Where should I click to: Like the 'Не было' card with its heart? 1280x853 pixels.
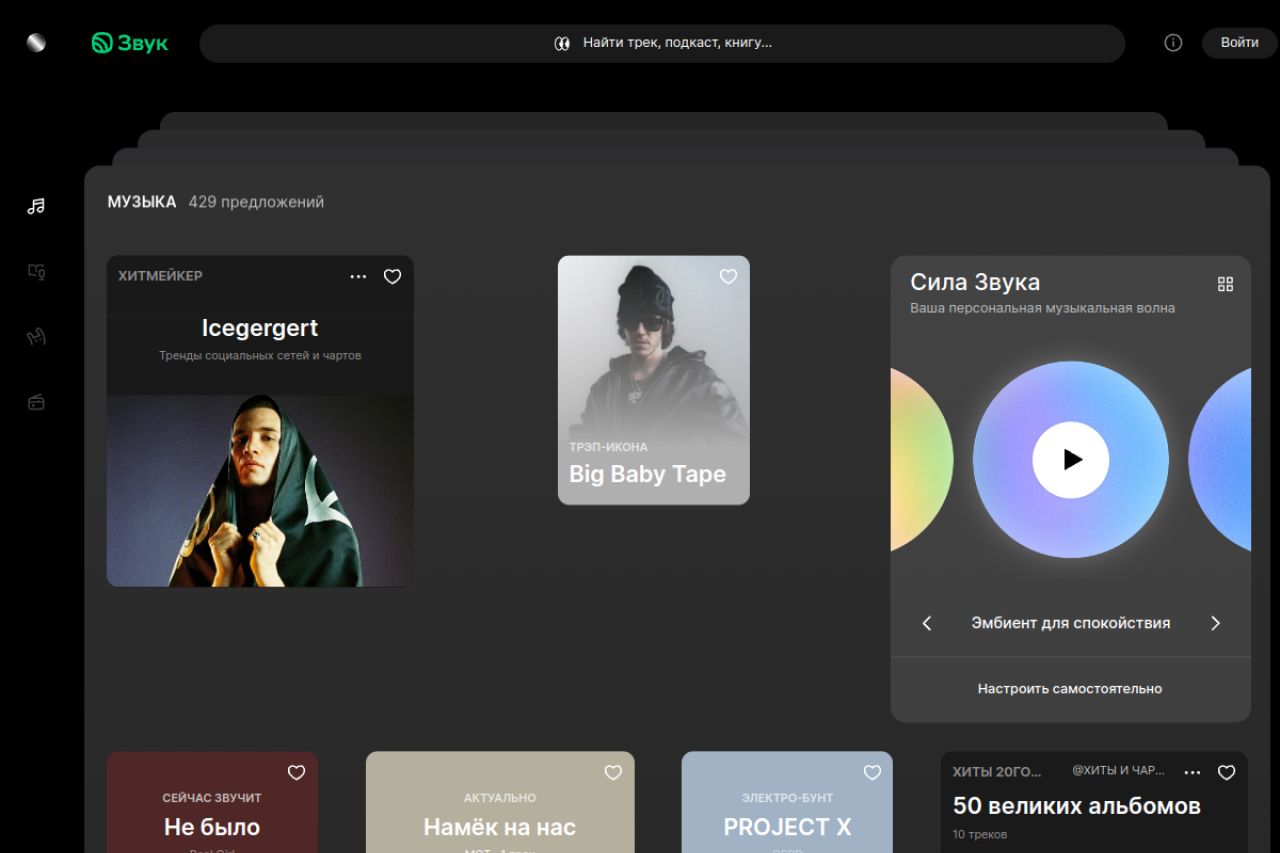pos(296,773)
